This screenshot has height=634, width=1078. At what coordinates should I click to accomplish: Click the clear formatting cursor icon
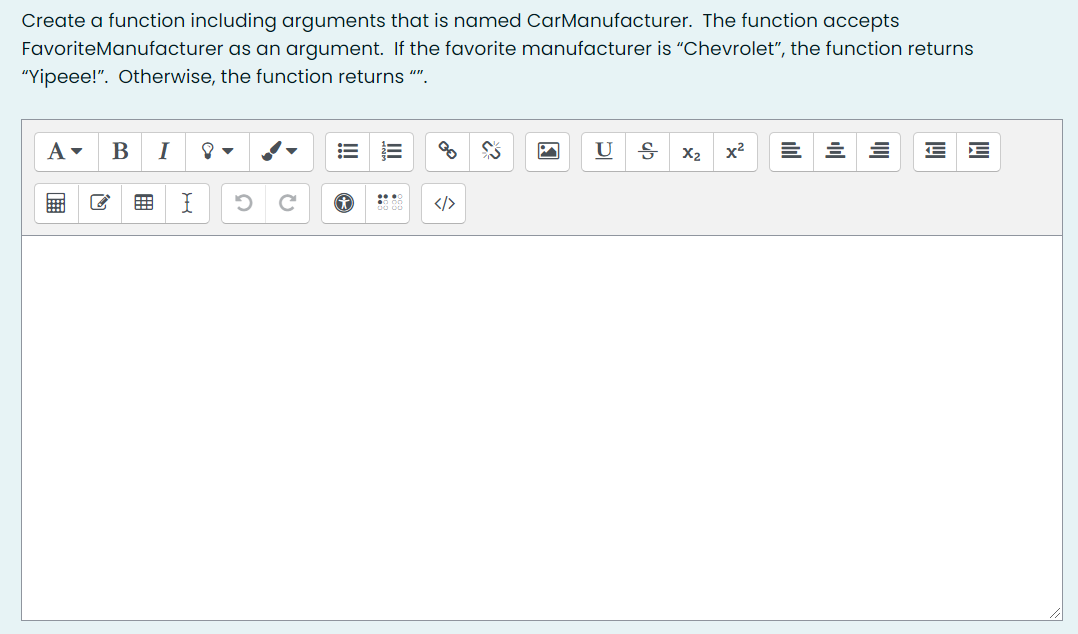point(187,204)
